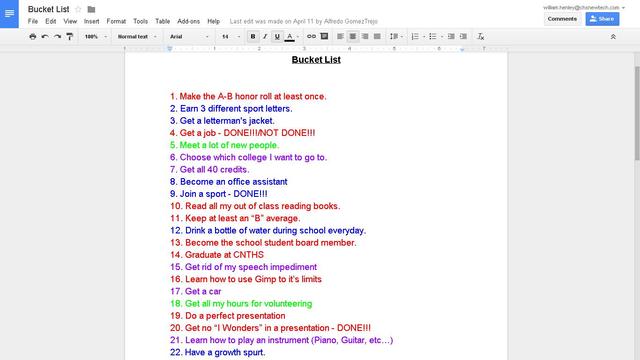Click the blue Share button
Viewport: 640px width, 360px height.
click(602, 19)
